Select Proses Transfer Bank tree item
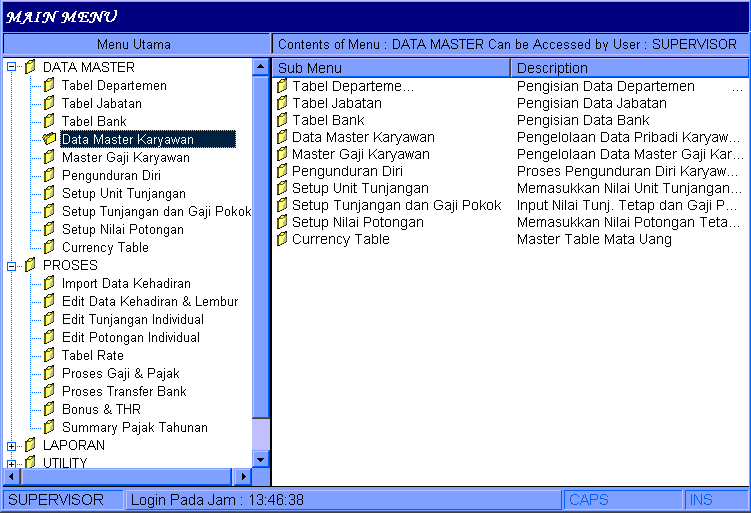 (124, 391)
